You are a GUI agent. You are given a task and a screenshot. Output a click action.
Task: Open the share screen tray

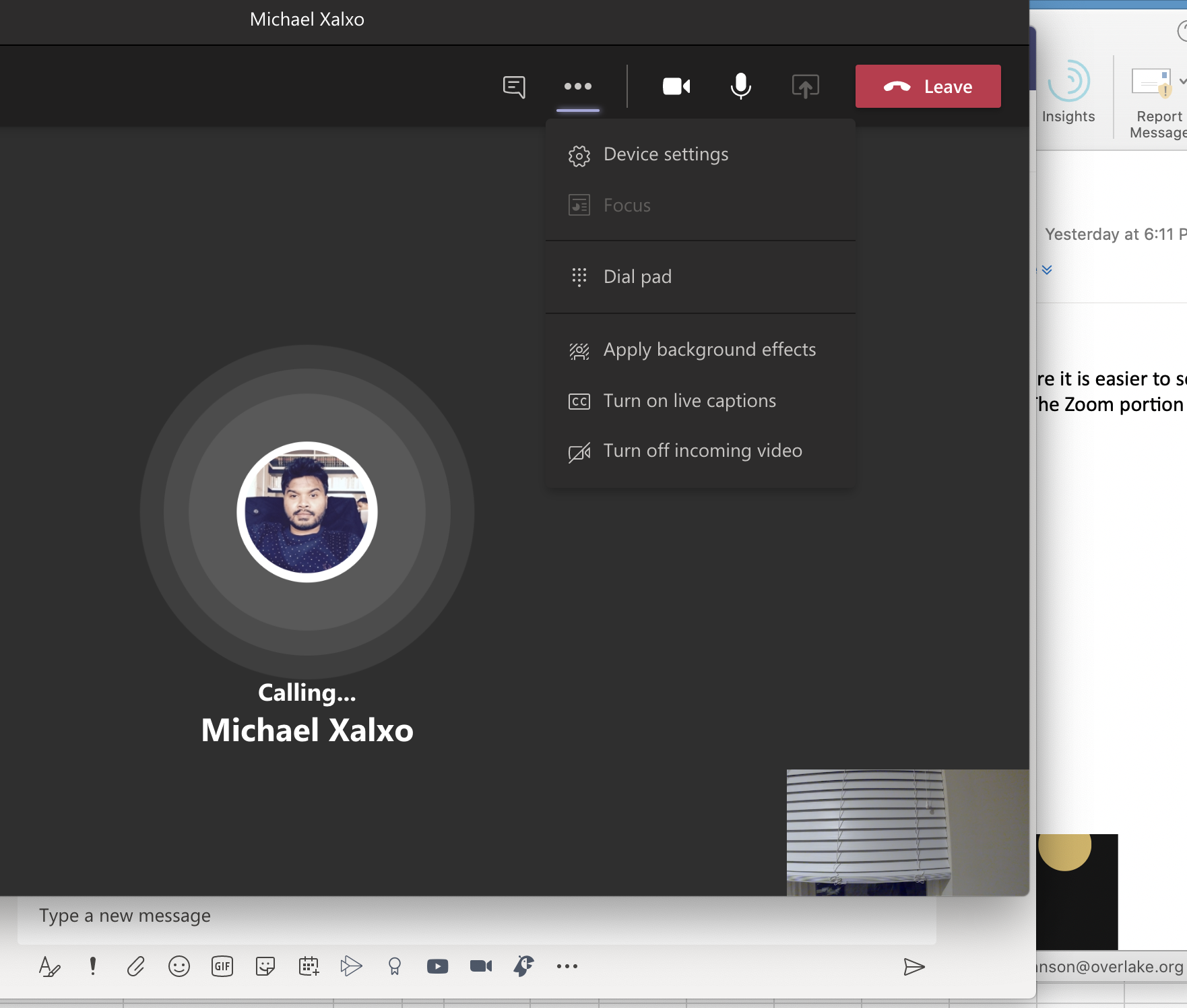click(x=806, y=86)
